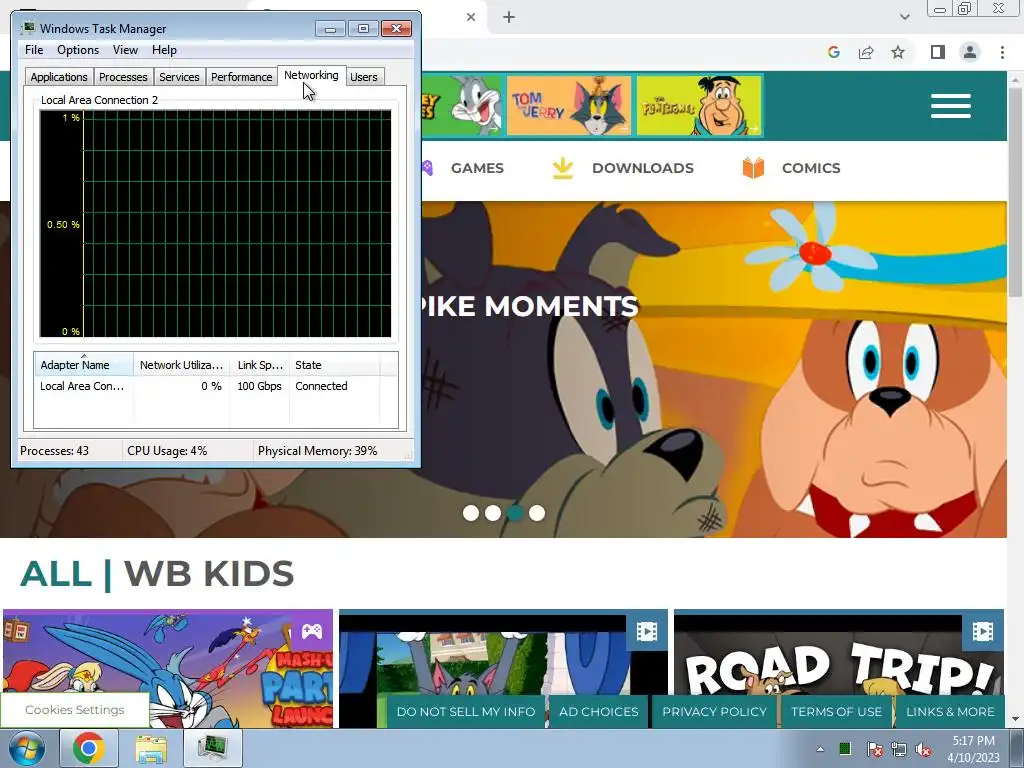Bookmark this page with the star icon
The width and height of the screenshot is (1024, 768).
pyautogui.click(x=898, y=52)
